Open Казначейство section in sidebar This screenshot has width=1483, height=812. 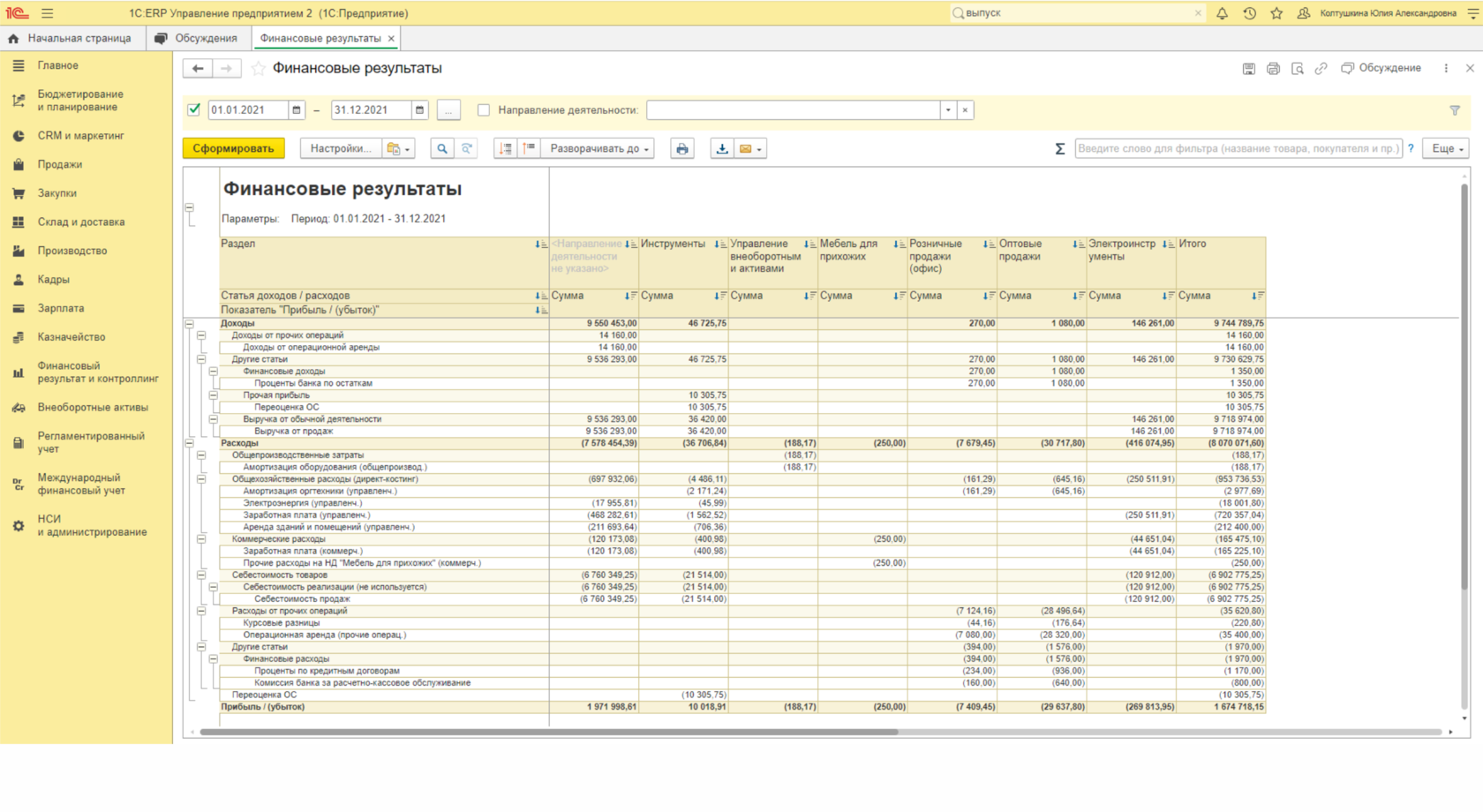coord(71,337)
